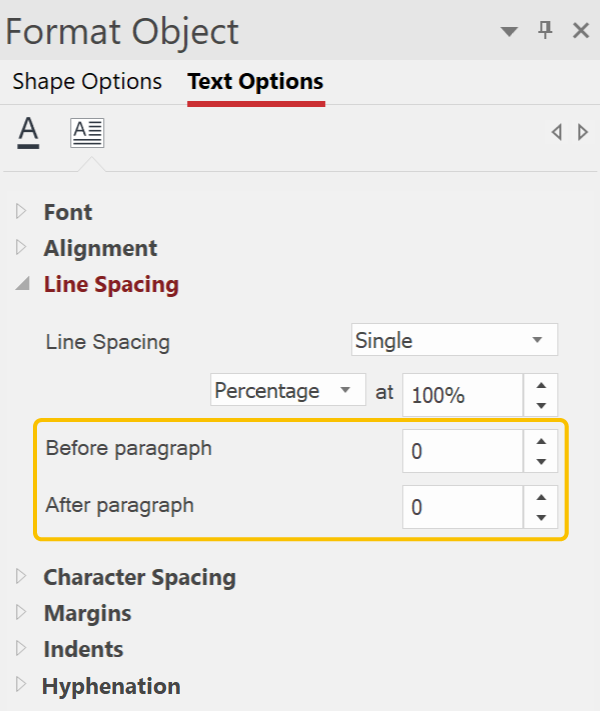This screenshot has height=711, width=600.
Task: Select the text box layout icon
Action: [87, 133]
